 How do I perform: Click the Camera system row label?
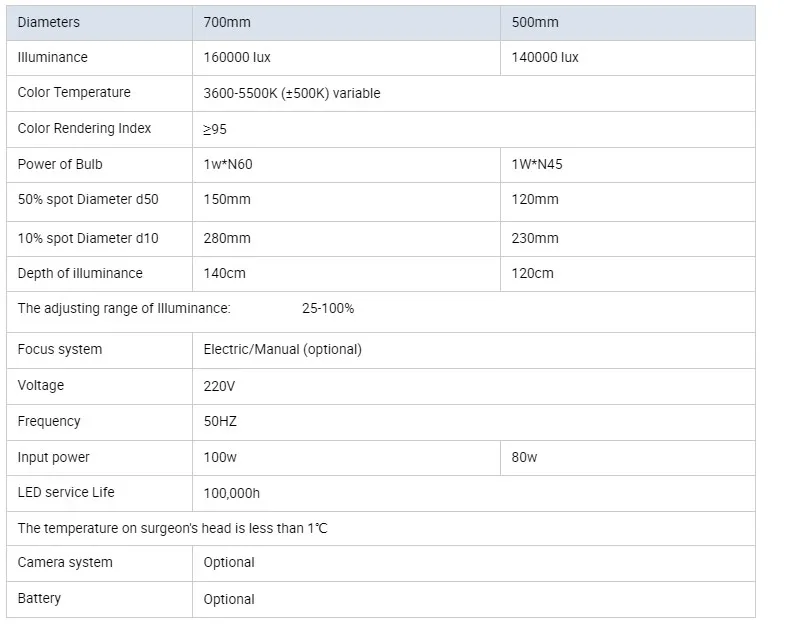click(x=65, y=562)
